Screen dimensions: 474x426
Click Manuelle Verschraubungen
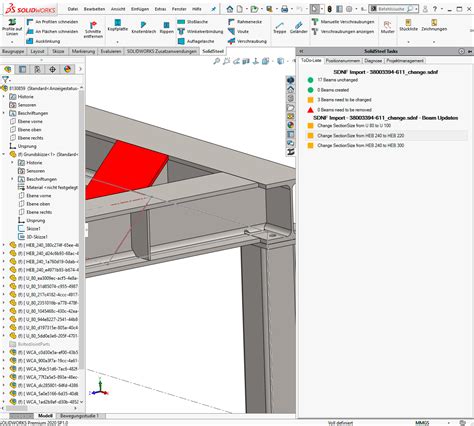pos(343,22)
